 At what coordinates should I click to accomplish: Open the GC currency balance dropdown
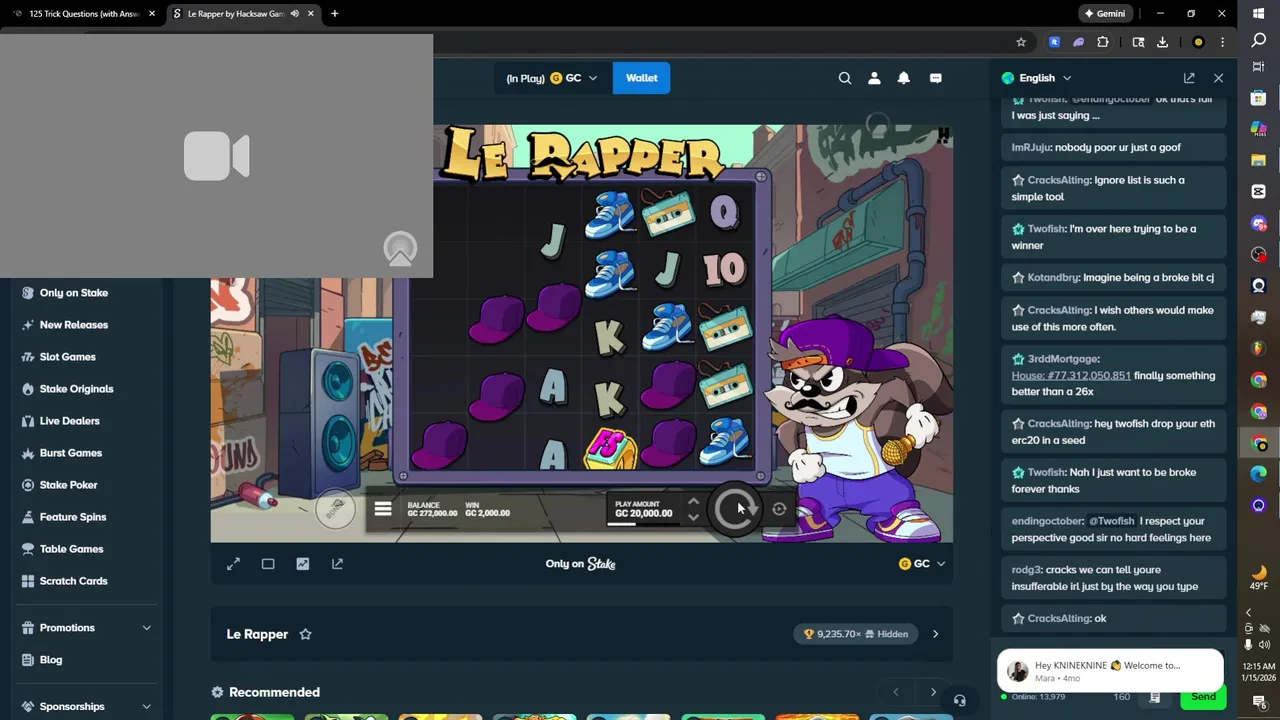coord(551,78)
